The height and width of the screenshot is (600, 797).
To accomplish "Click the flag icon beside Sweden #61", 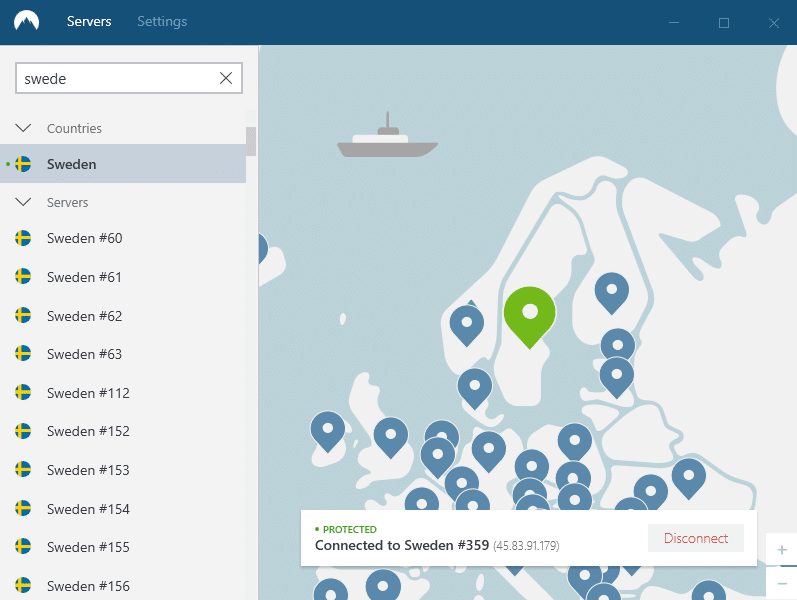I will (x=23, y=277).
